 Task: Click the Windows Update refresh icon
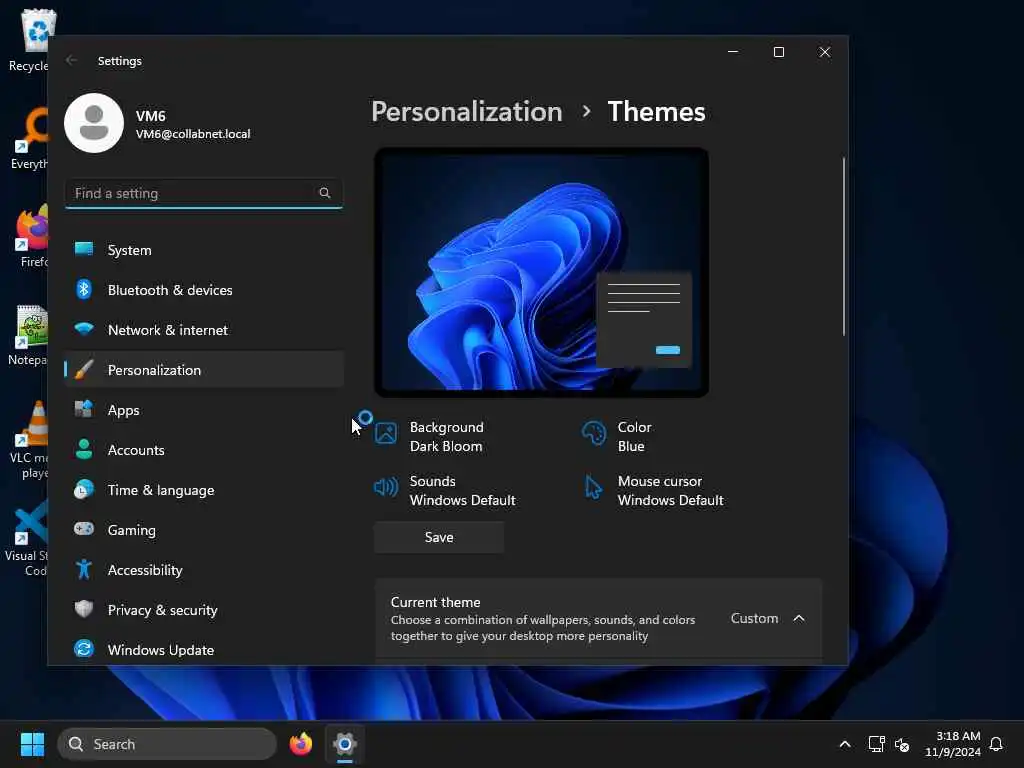click(84, 649)
